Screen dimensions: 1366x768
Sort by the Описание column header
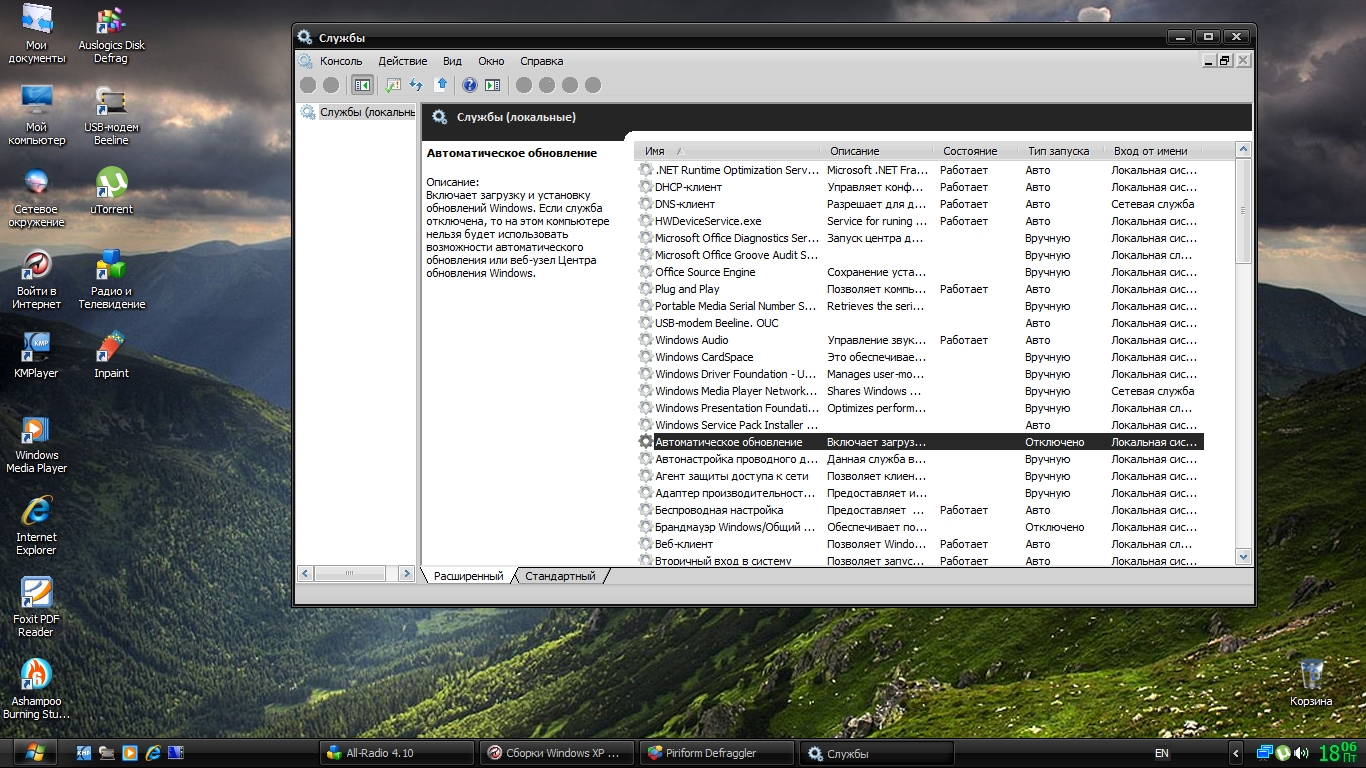tap(878, 151)
